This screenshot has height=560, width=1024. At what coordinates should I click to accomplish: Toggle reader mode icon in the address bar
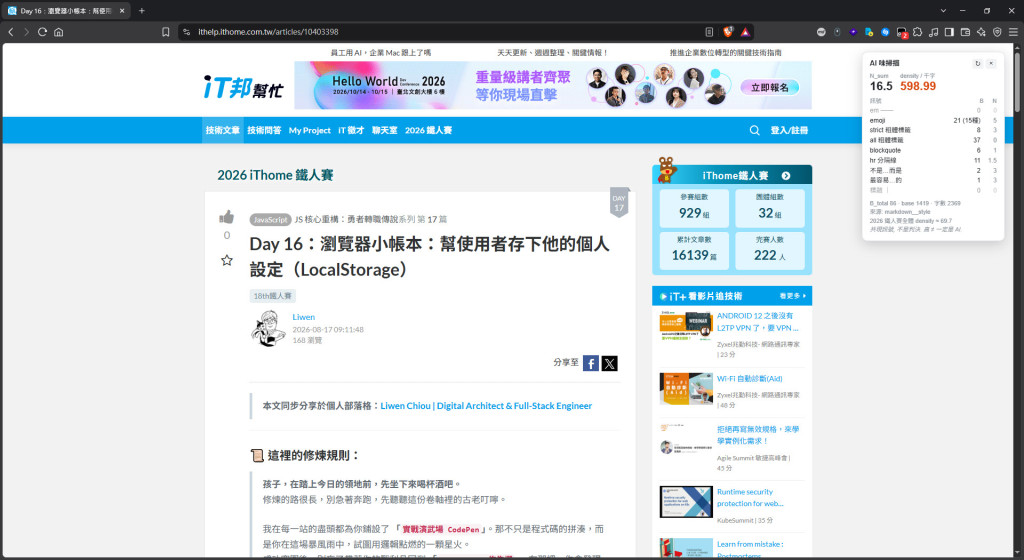click(709, 31)
